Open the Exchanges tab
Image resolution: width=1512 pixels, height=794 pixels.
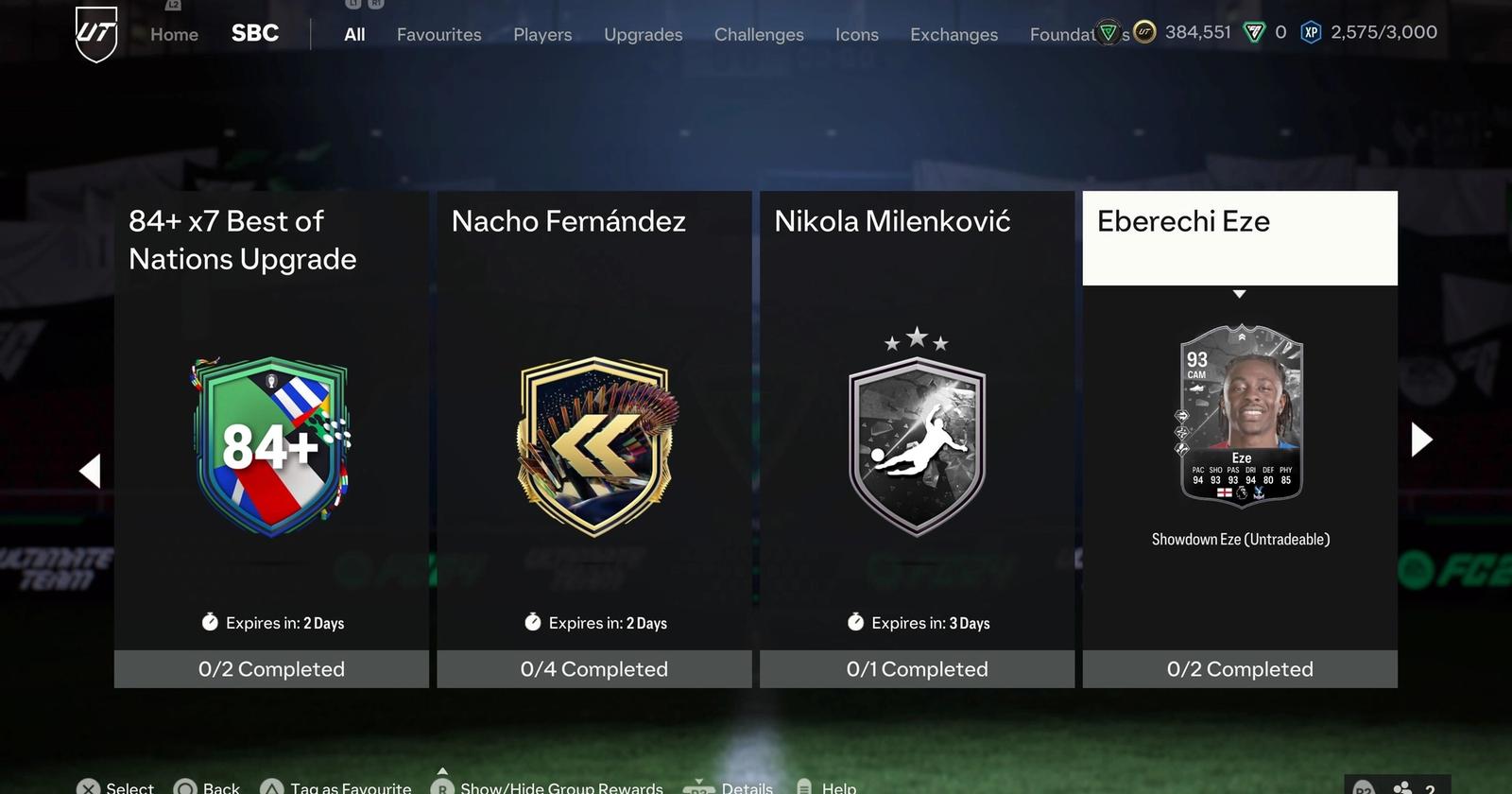click(954, 35)
